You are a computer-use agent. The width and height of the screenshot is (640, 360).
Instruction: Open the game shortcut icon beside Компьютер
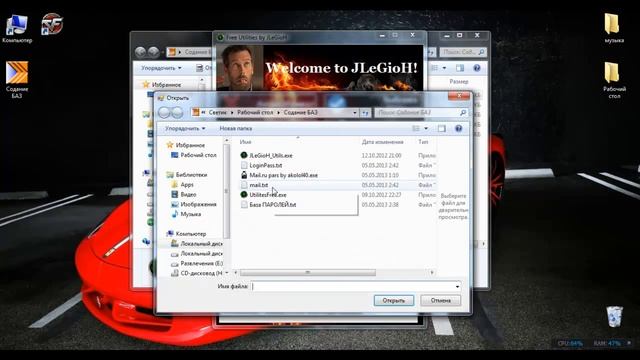52,24
